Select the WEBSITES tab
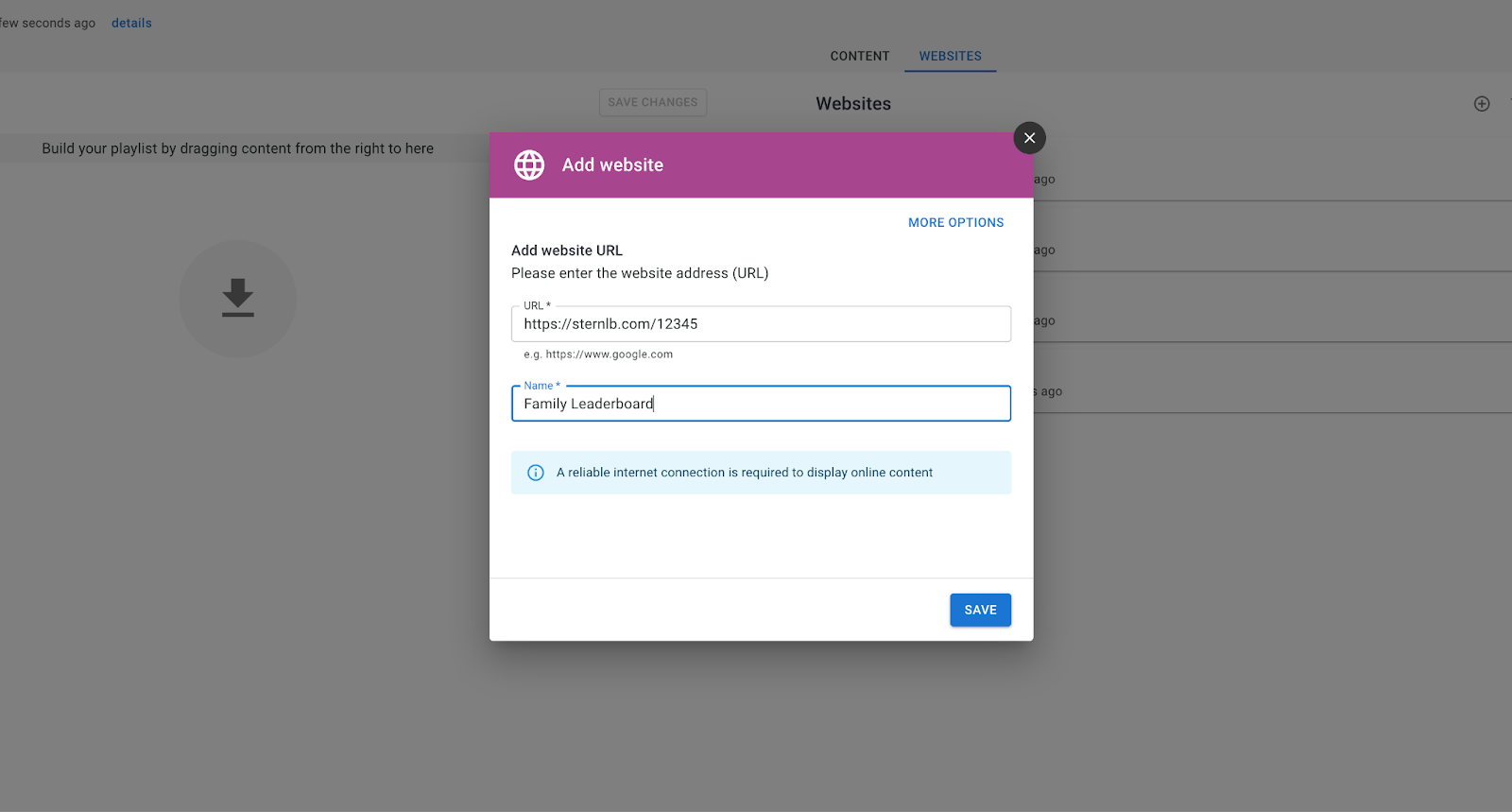The width and height of the screenshot is (1512, 812). (x=950, y=56)
